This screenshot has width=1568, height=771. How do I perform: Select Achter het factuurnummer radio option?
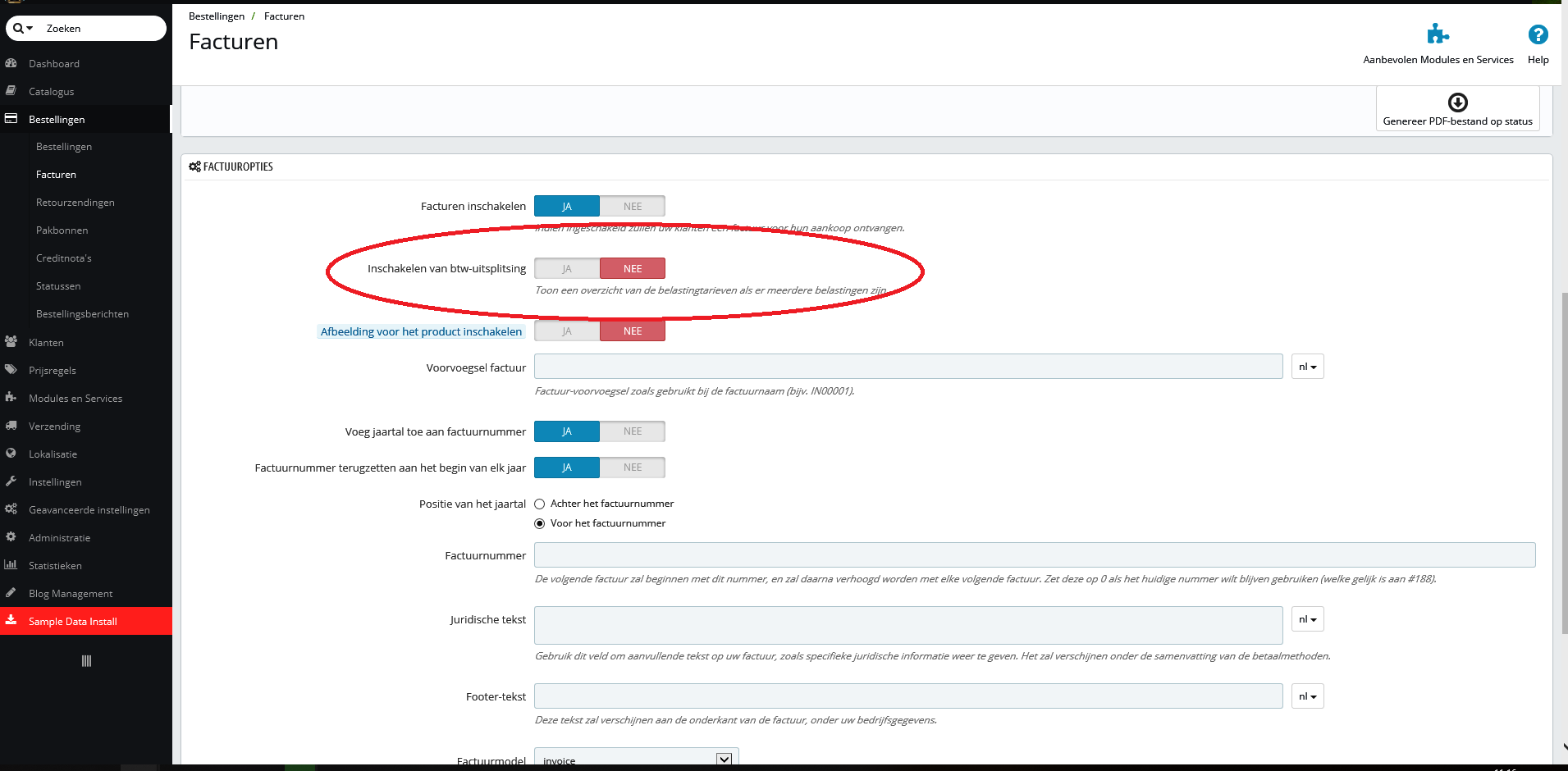(540, 504)
